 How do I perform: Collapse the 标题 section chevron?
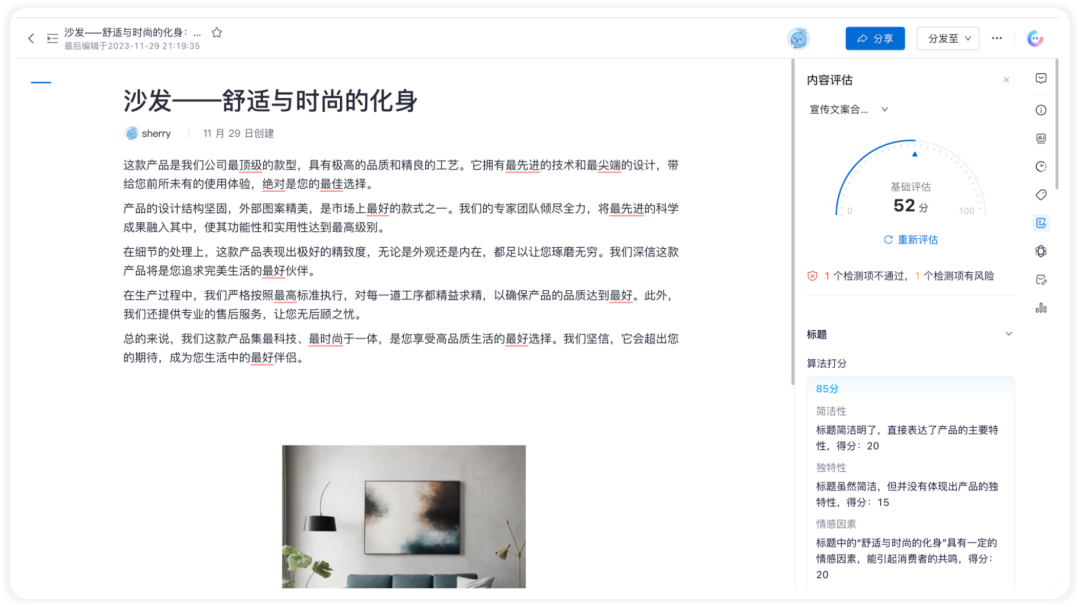[x=1008, y=334]
